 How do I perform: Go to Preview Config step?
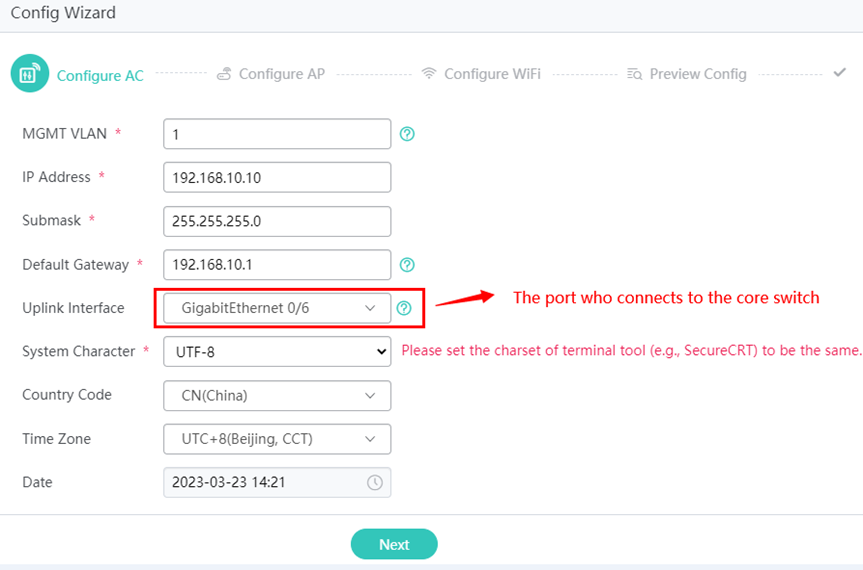[698, 74]
